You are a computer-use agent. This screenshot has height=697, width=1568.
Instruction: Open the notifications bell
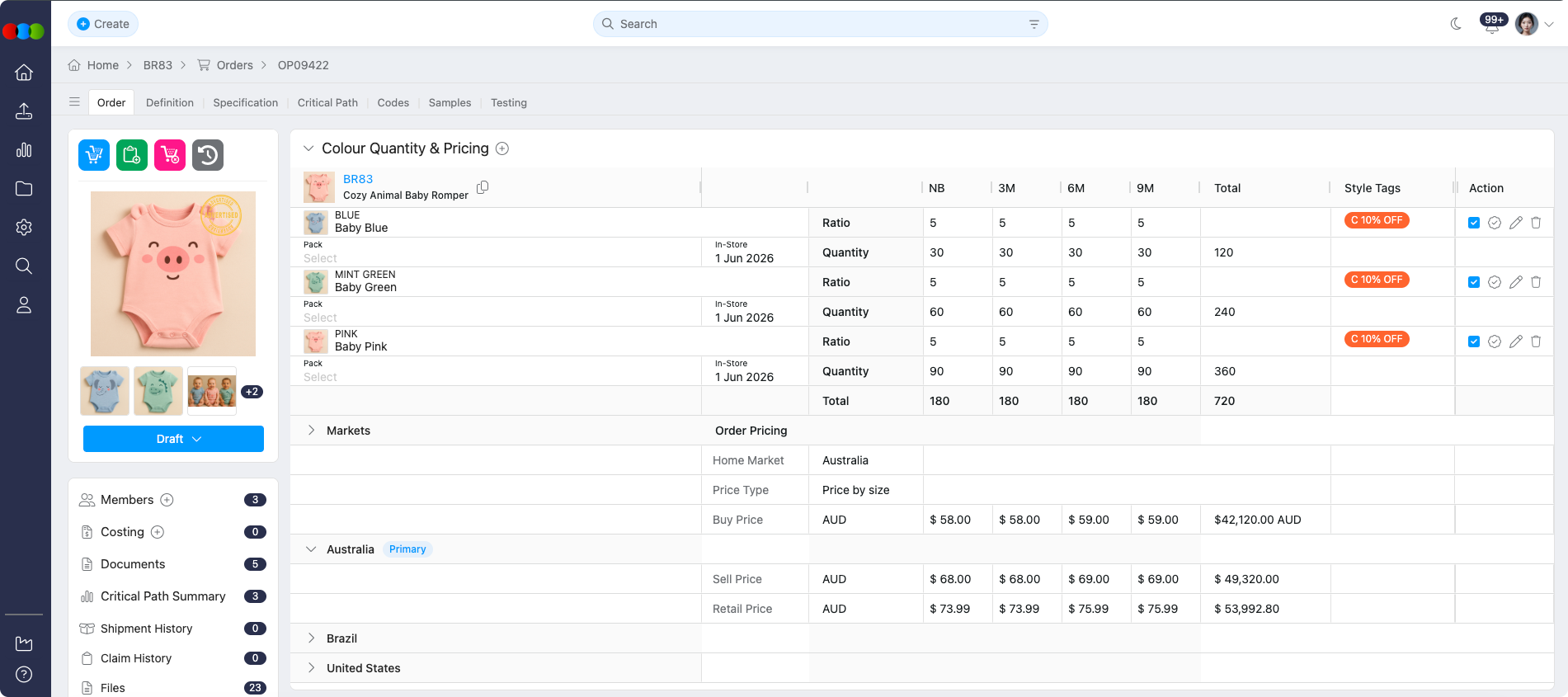pyautogui.click(x=1491, y=26)
